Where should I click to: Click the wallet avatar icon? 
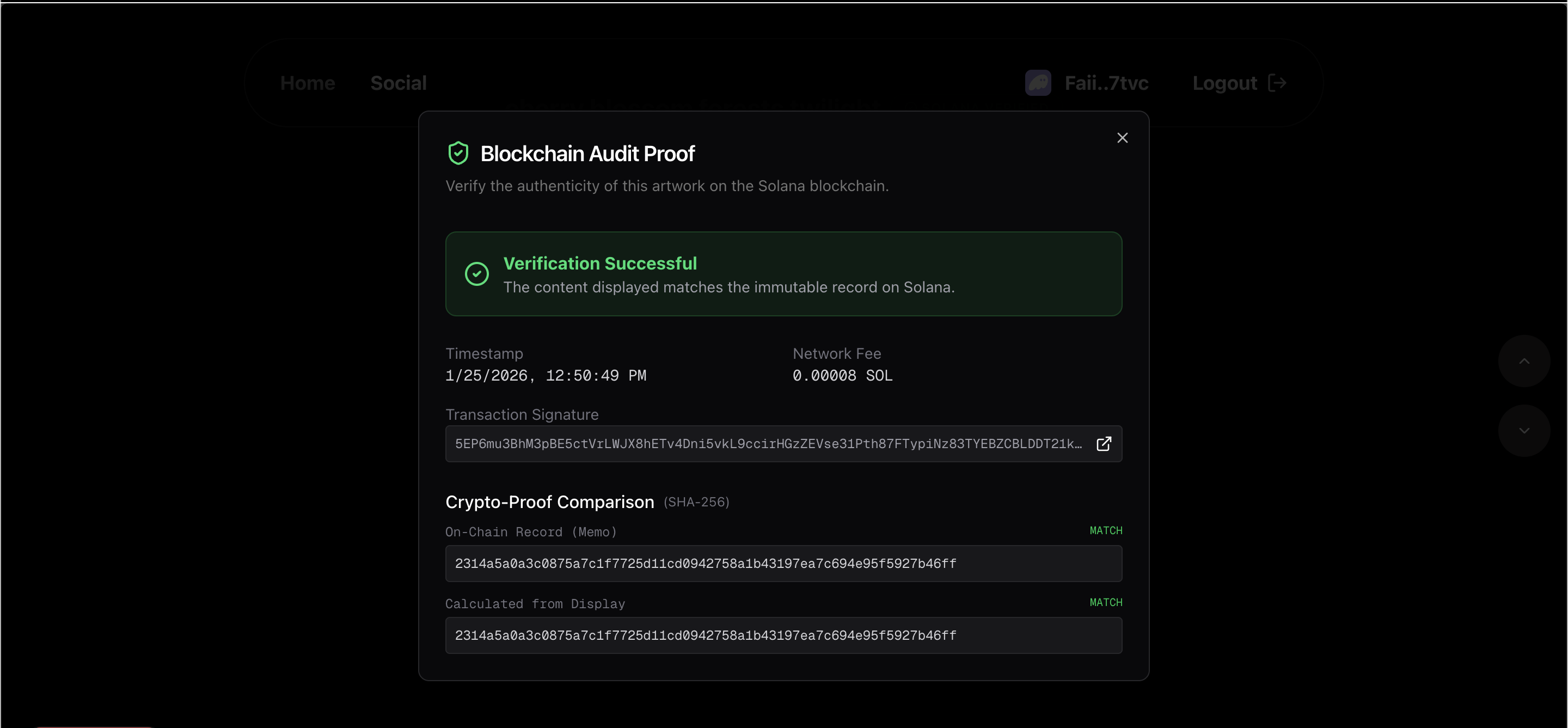pos(1038,83)
